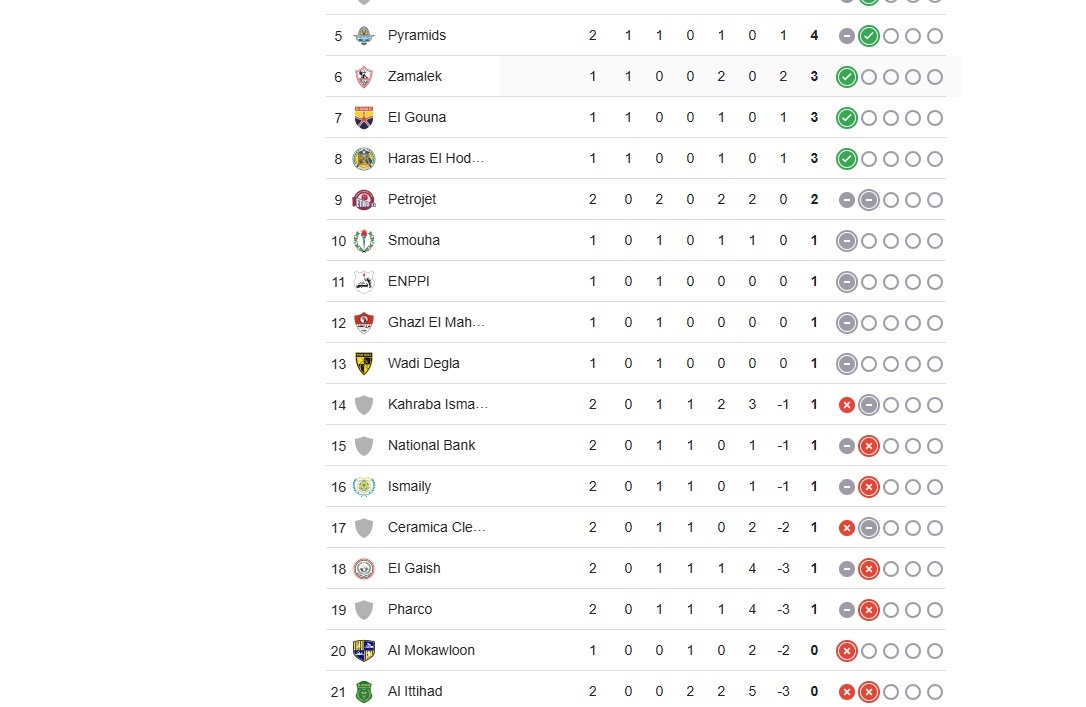Click the Petrojet team crest
1086x707 pixels.
364,199
